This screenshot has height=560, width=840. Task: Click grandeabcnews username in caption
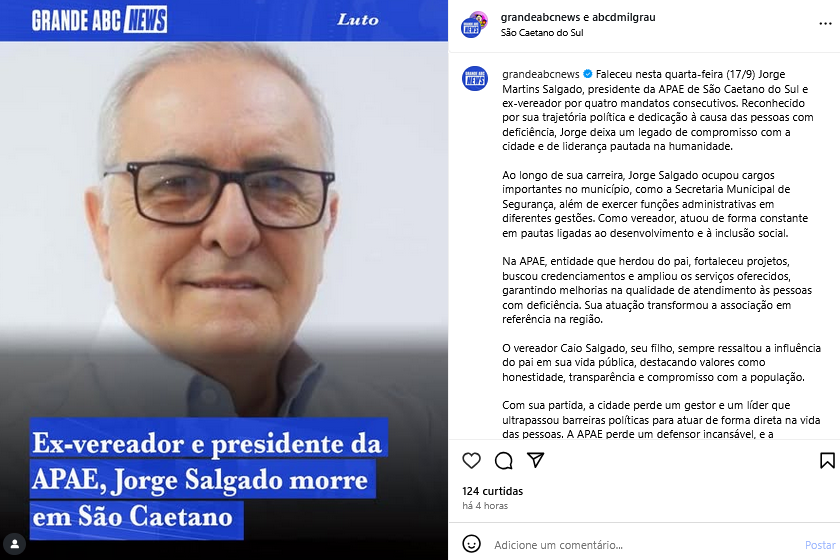[x=541, y=74]
